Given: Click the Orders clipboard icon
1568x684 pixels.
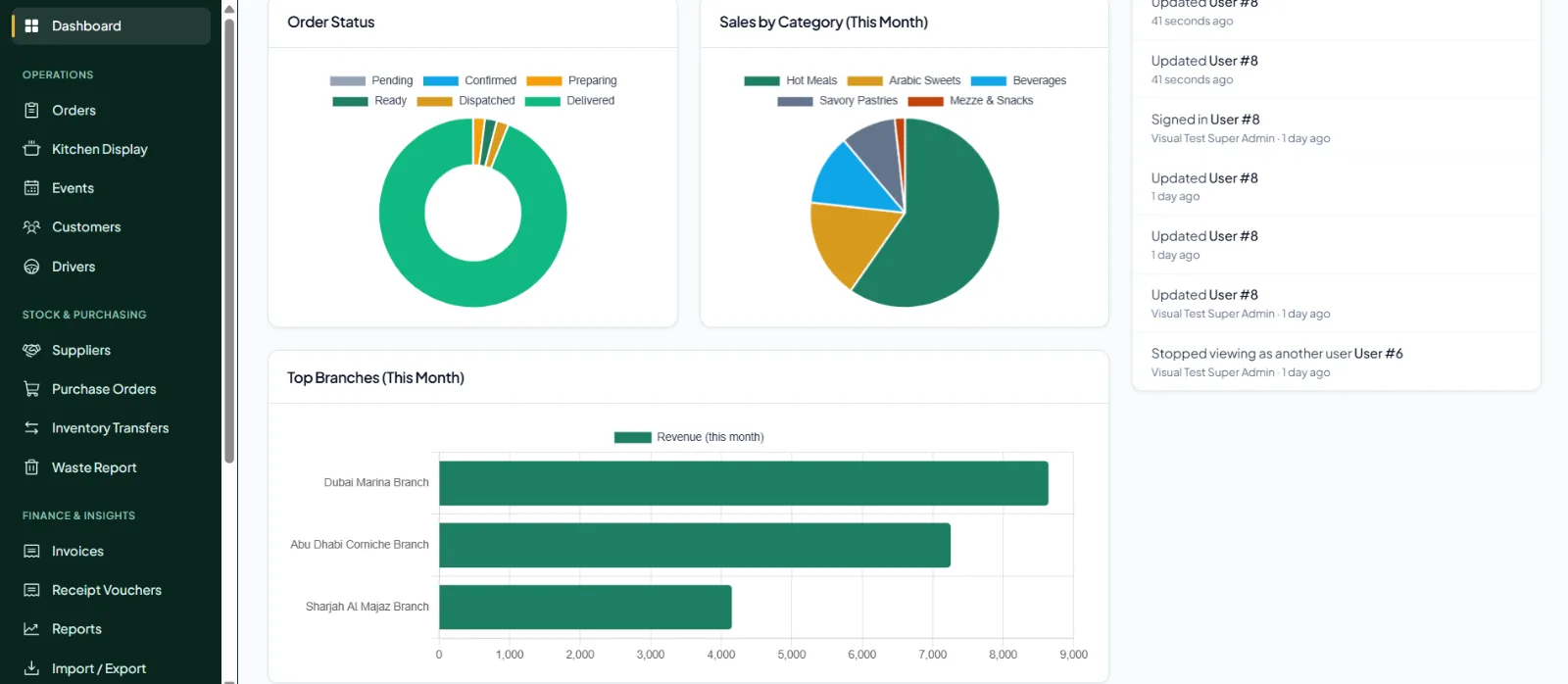Looking at the screenshot, I should [31, 111].
